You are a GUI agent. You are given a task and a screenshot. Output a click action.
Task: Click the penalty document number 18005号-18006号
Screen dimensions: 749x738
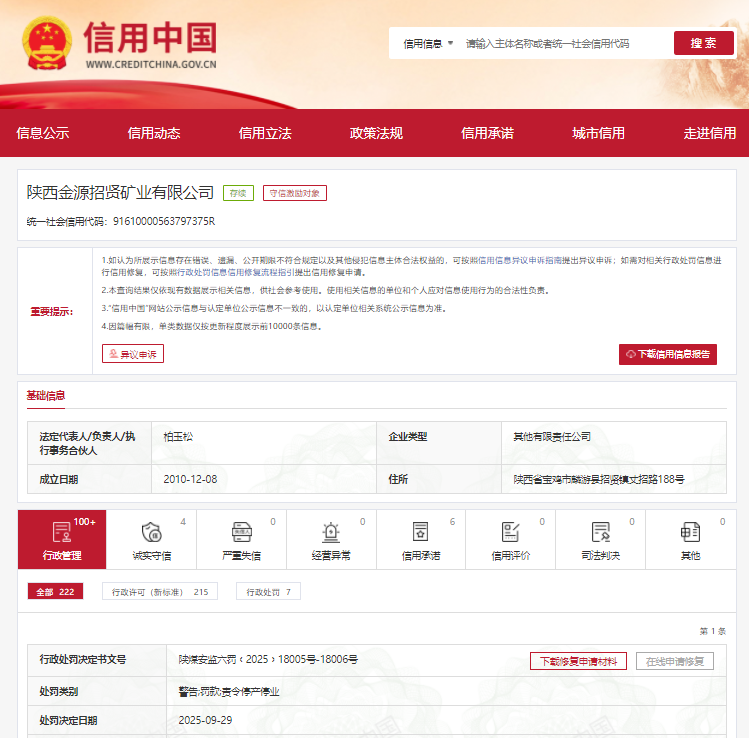[x=268, y=659]
